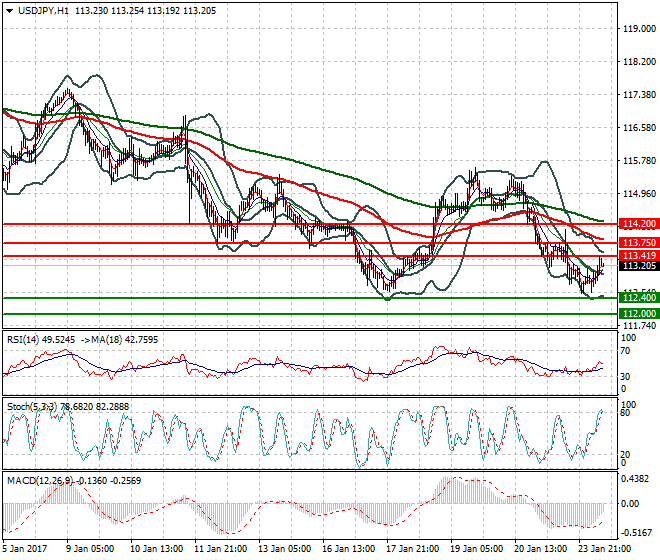Select the red 113.750 resistance price tag
Screen dimensions: 660x560
coord(638,243)
